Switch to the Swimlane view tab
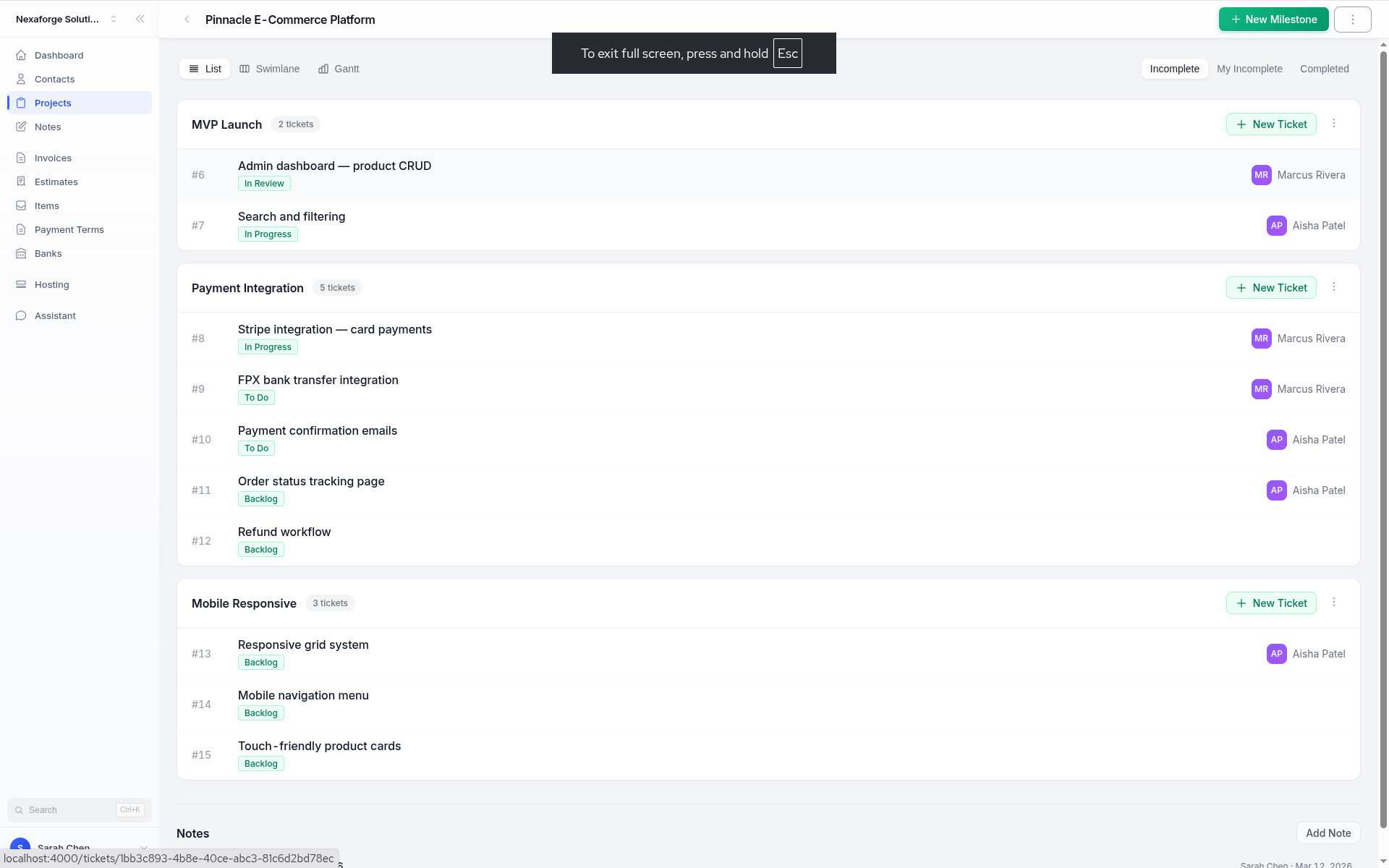Screen dimensions: 1389x868 pos(269,68)
